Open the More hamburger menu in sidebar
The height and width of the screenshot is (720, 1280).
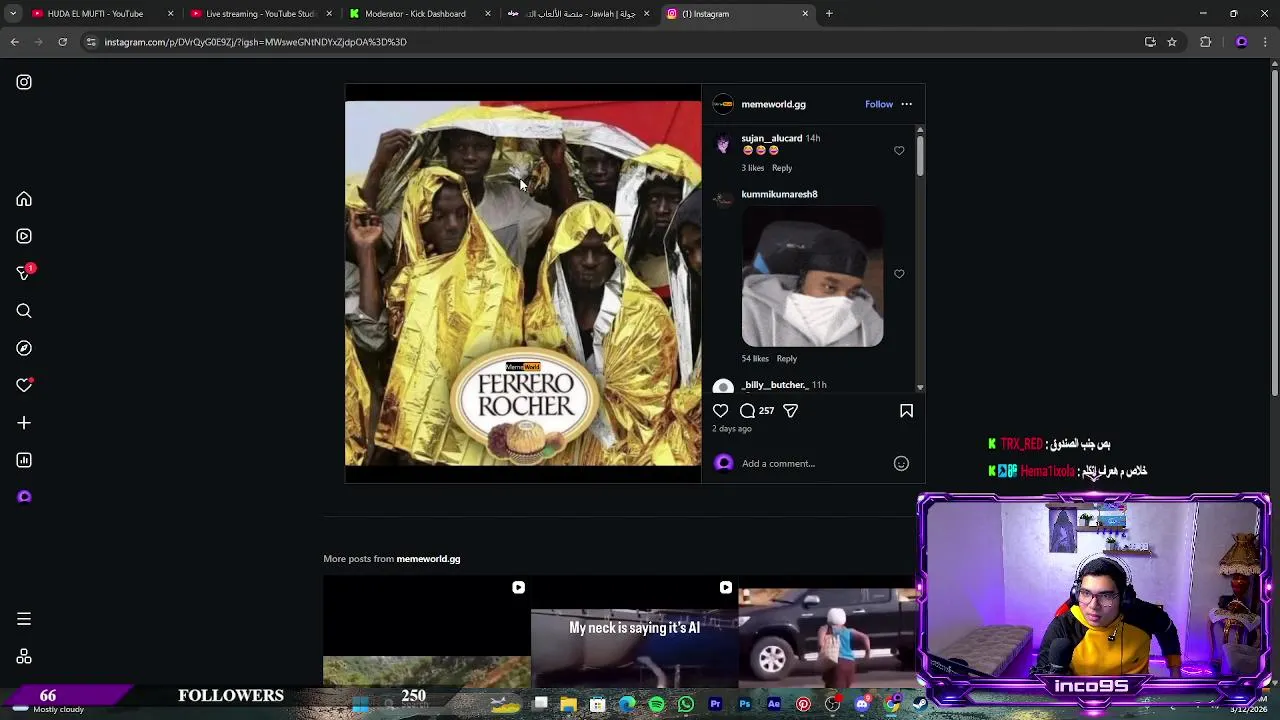(24, 619)
